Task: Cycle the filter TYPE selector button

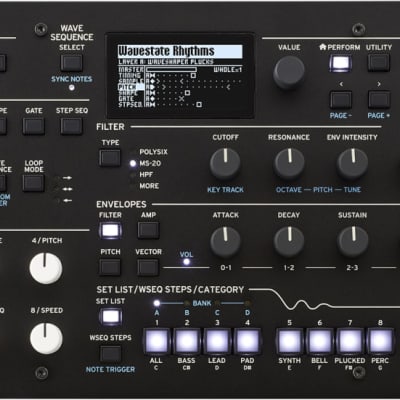Action: click(x=110, y=158)
